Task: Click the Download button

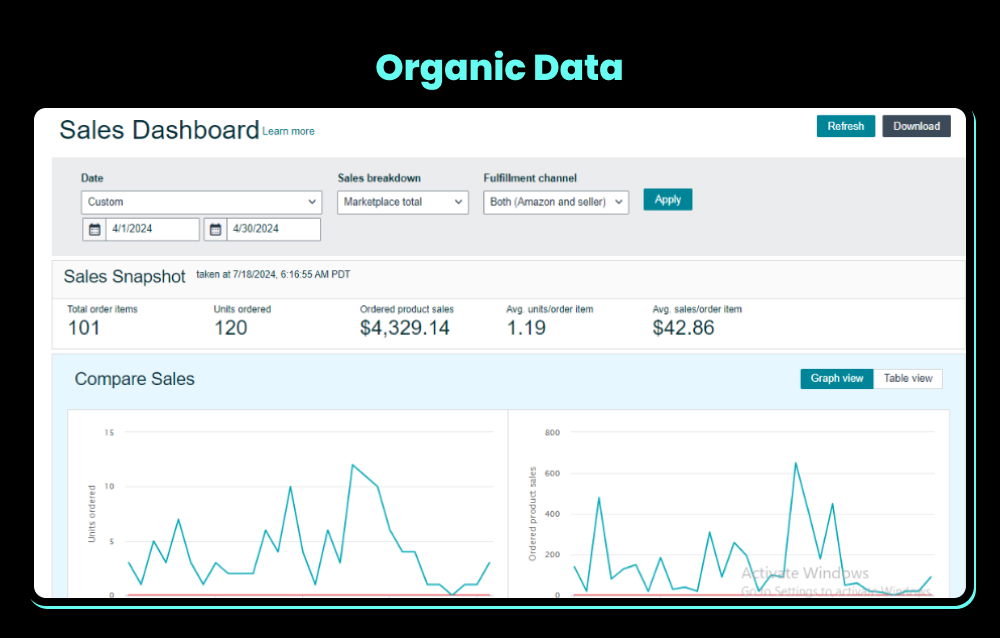Action: 916,126
